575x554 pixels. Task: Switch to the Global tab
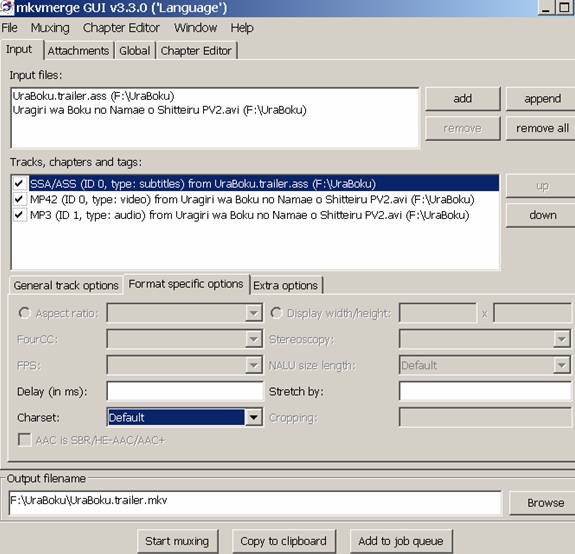tap(135, 51)
